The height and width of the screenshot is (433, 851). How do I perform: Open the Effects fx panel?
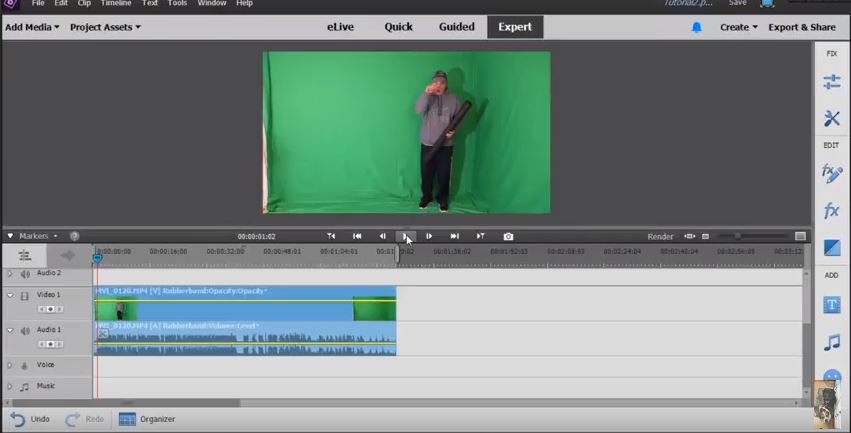pyautogui.click(x=831, y=210)
